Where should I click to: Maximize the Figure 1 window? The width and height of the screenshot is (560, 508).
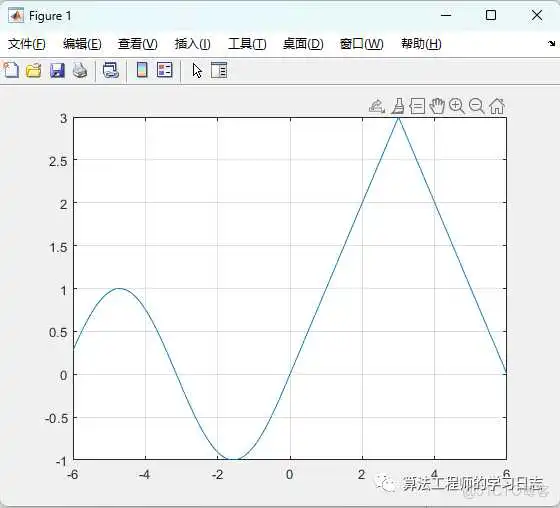(x=491, y=15)
